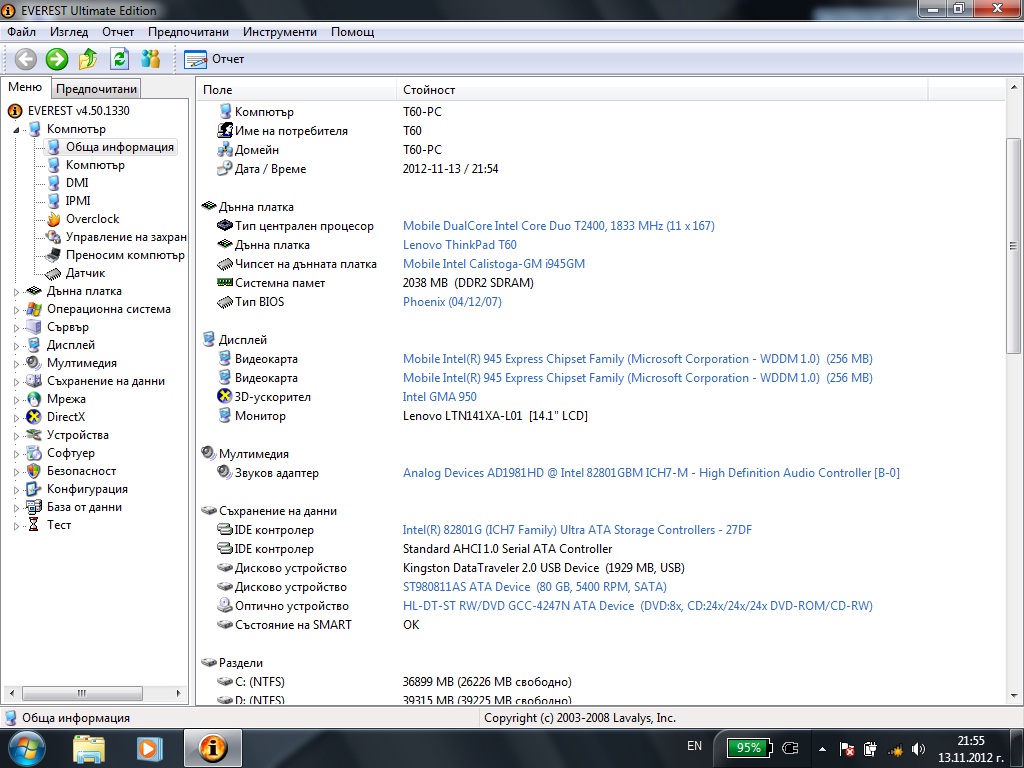Go up one level with folder arrow icon

coord(88,59)
